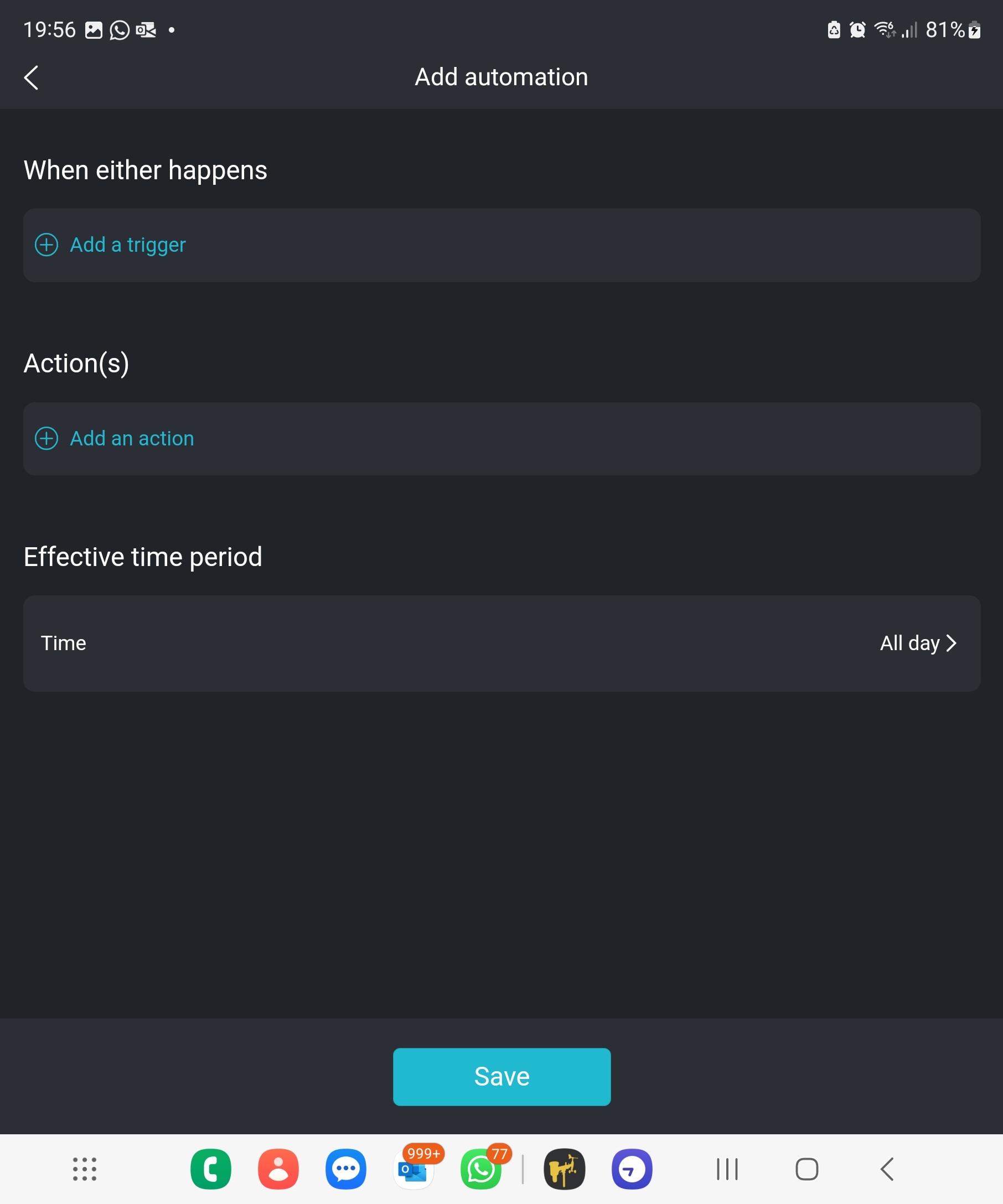Image resolution: width=1003 pixels, height=1204 pixels.
Task: Tap the plus icon beside Add an action
Action: point(46,439)
